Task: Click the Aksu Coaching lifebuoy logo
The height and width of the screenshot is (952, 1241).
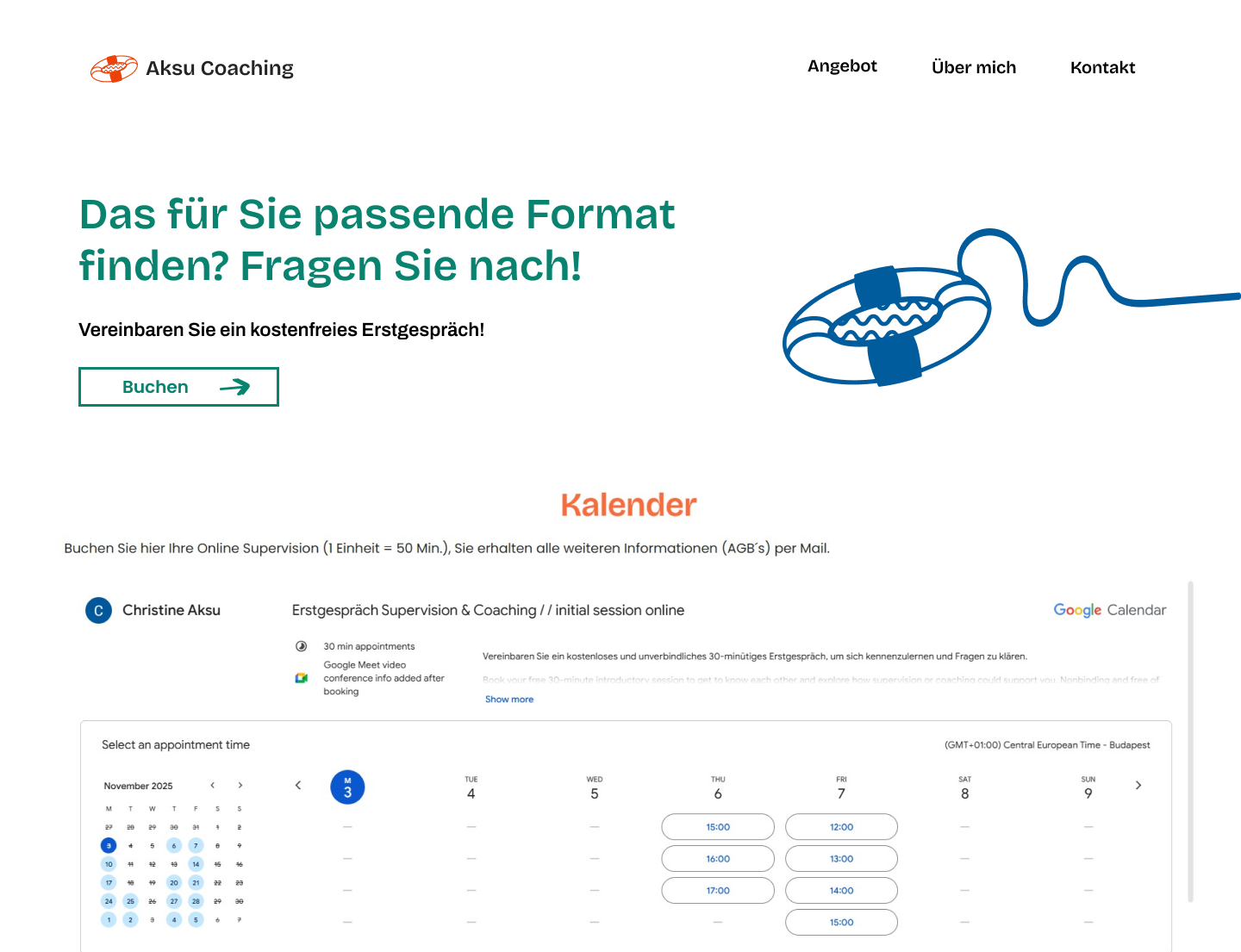Action: tap(114, 68)
